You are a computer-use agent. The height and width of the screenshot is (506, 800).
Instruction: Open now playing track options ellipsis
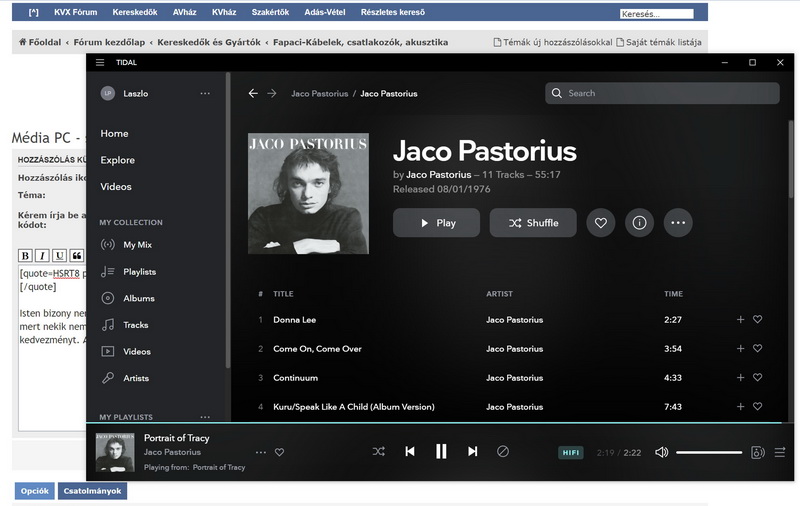click(261, 452)
